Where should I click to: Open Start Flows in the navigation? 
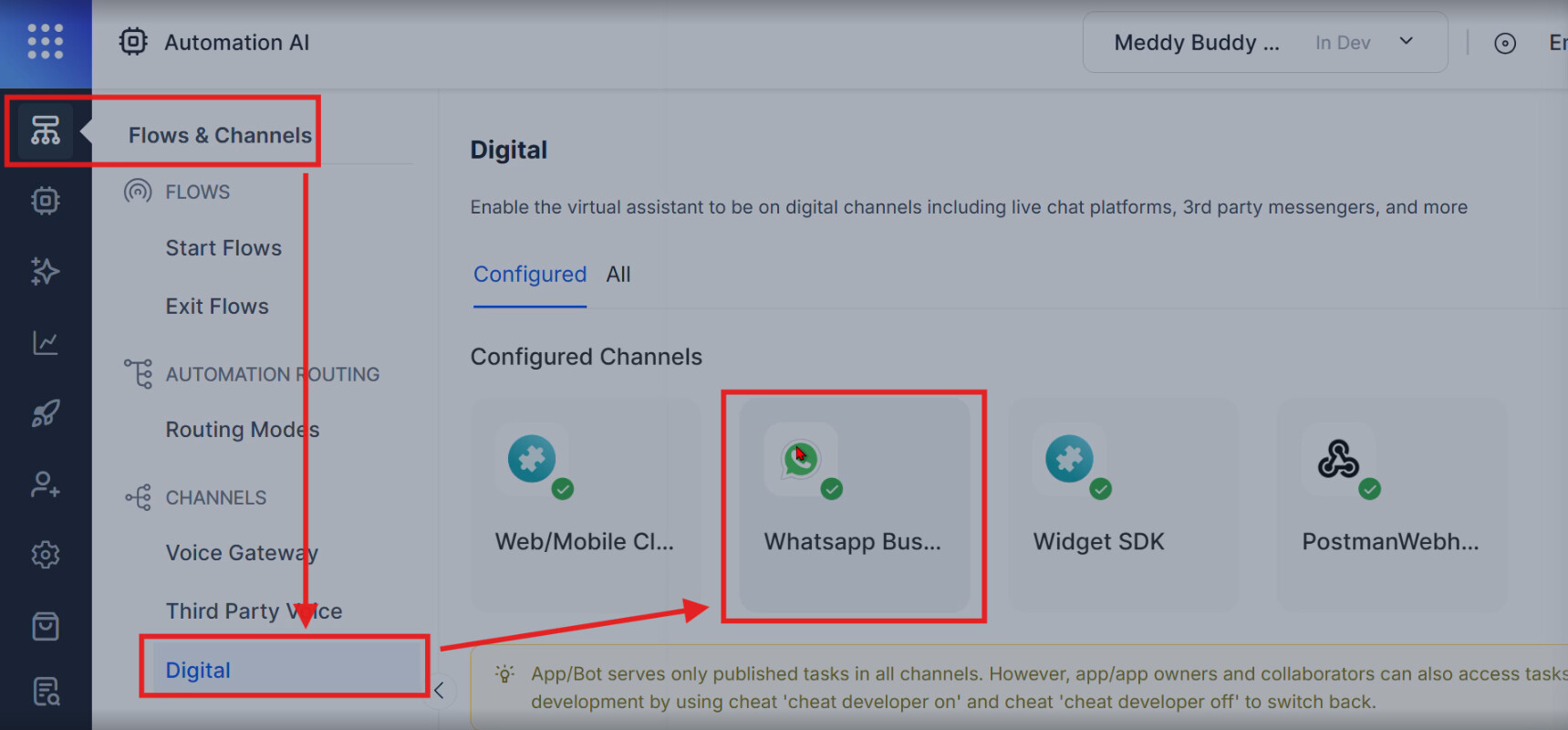click(223, 248)
